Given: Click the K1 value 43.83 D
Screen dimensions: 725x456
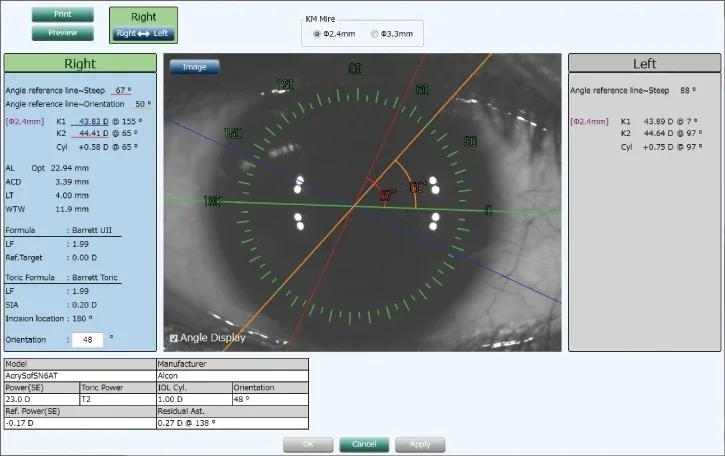Looking at the screenshot, I should coord(93,121).
